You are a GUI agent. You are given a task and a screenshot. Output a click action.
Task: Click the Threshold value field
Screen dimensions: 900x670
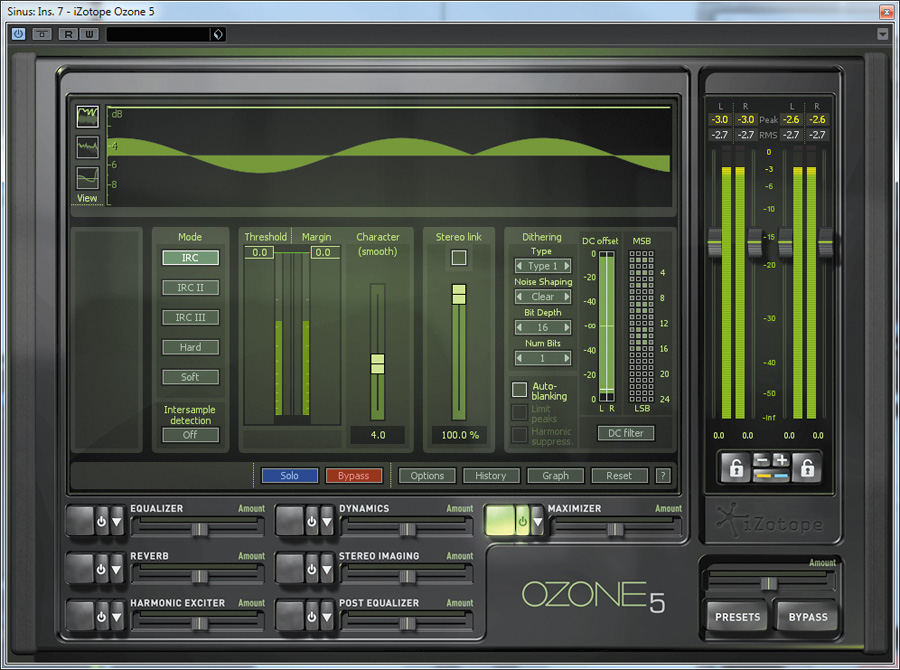click(x=259, y=252)
